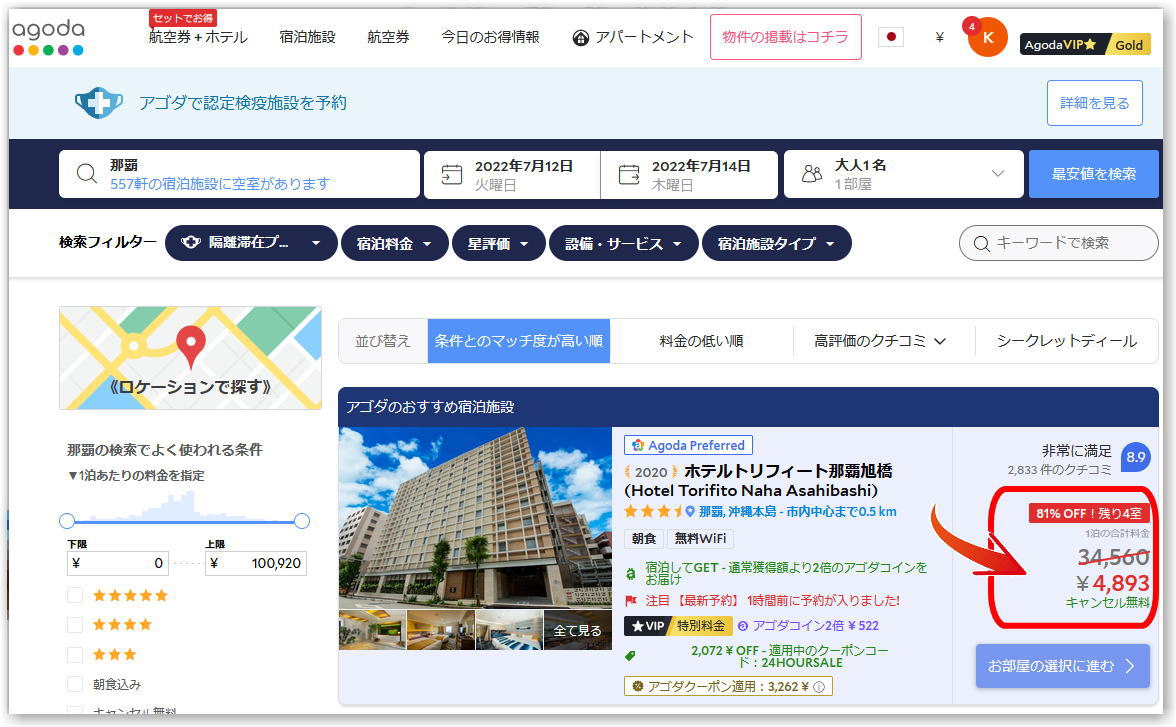The image size is (1176, 727).
Task: Click the VIP star badge
Action: [x=647, y=626]
